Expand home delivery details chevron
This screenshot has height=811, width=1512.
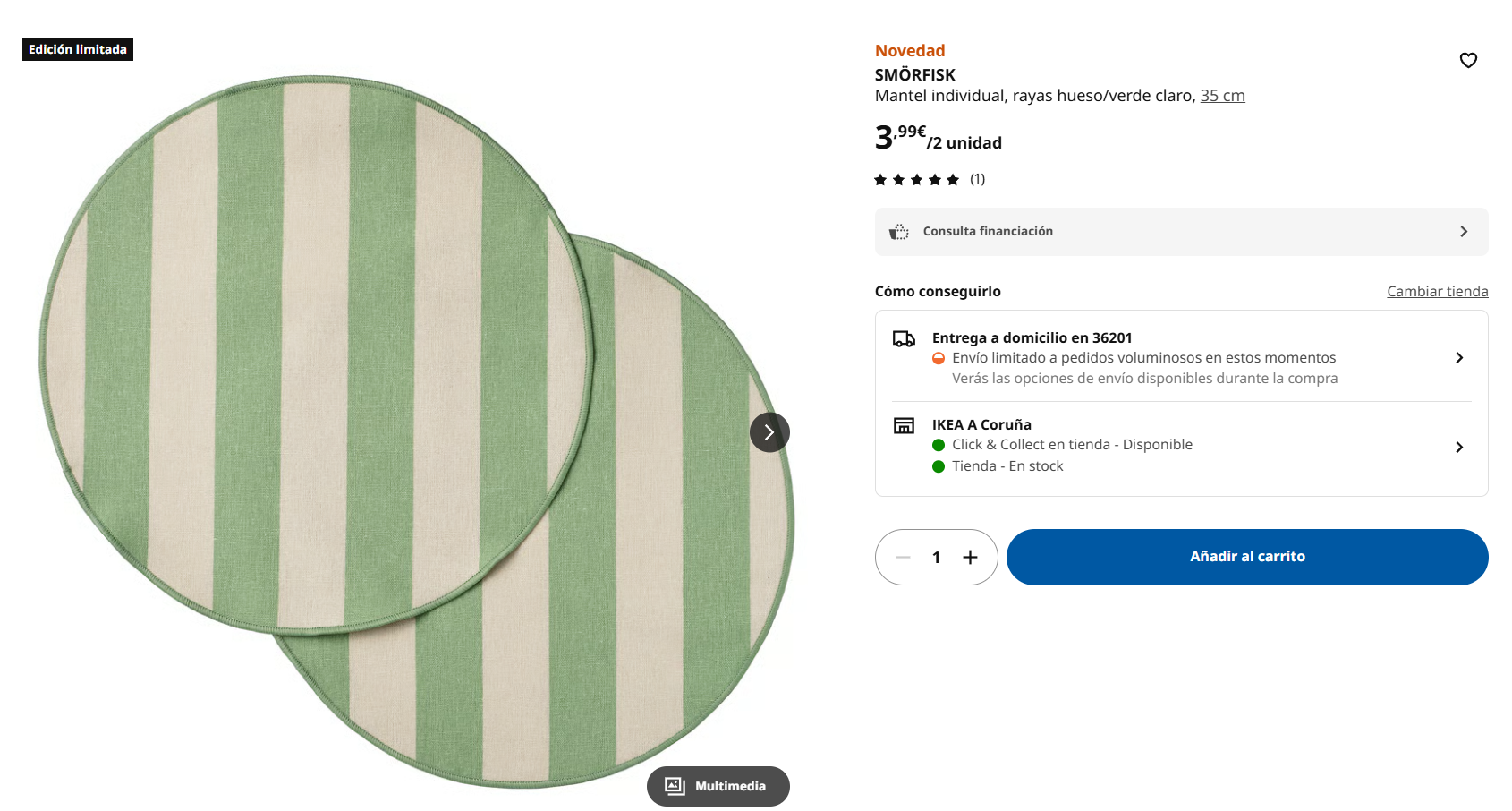[1459, 358]
